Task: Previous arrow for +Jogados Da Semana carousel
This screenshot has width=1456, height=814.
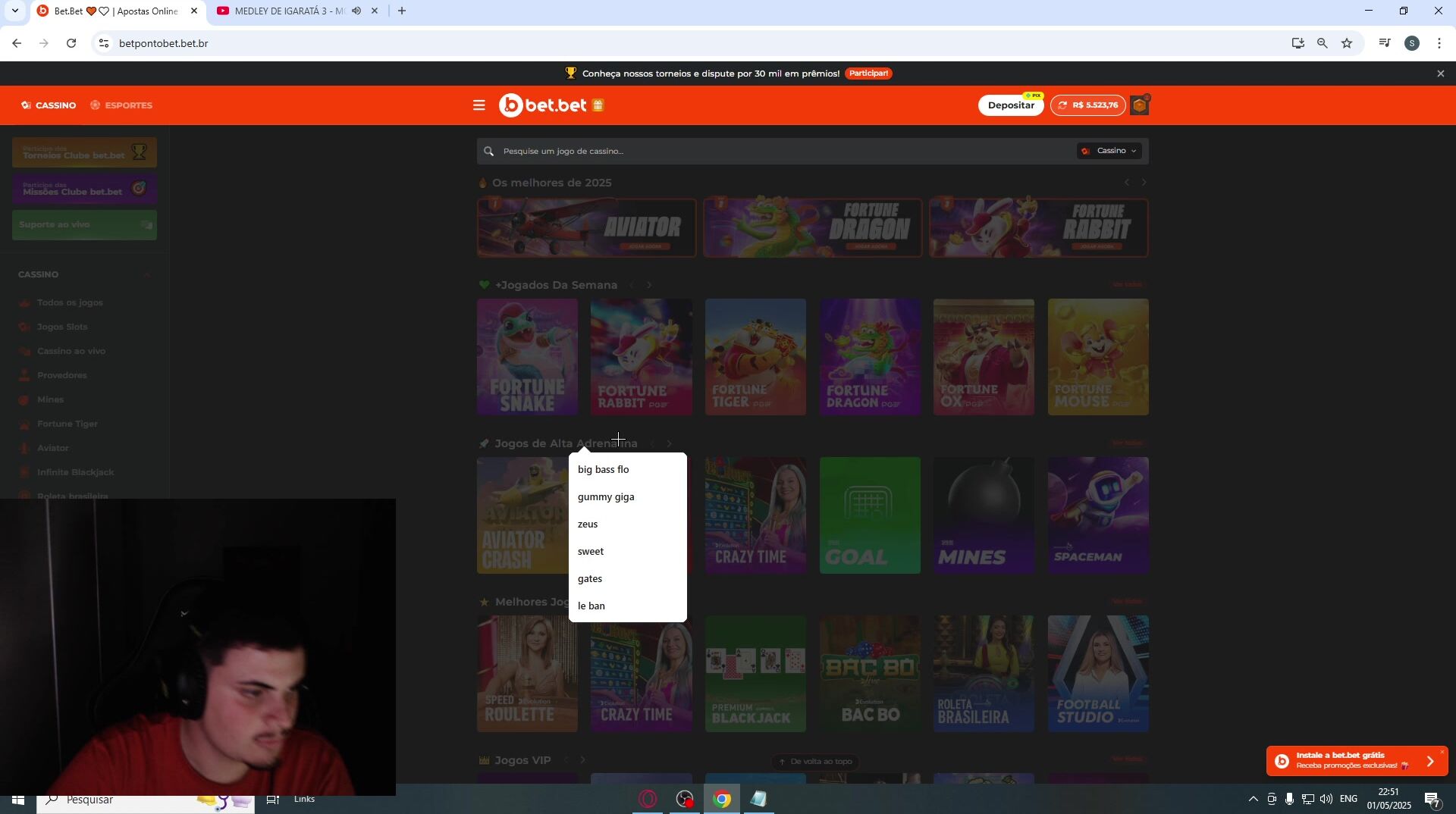Action: tap(632, 285)
